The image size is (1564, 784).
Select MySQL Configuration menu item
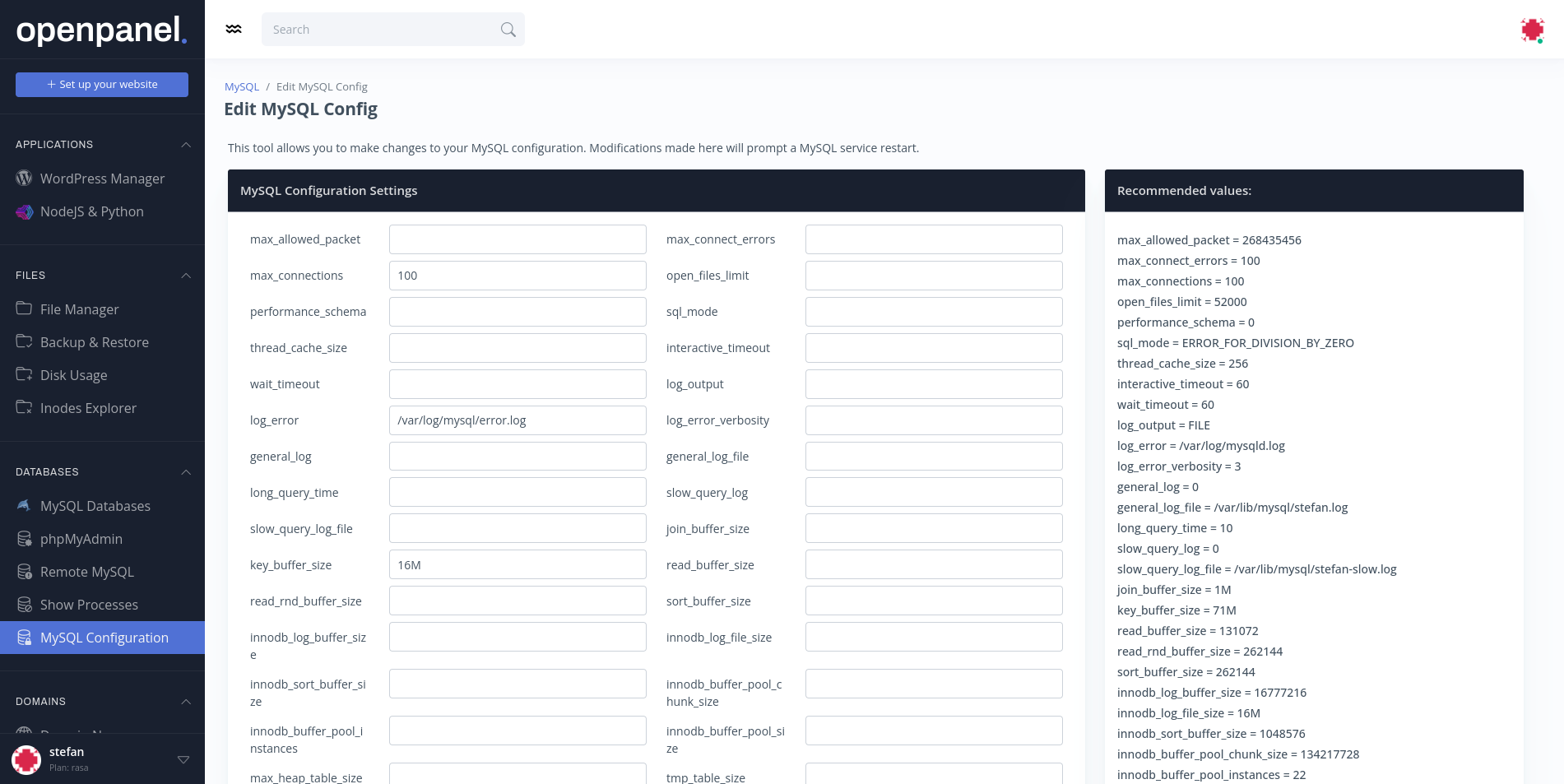click(x=102, y=638)
